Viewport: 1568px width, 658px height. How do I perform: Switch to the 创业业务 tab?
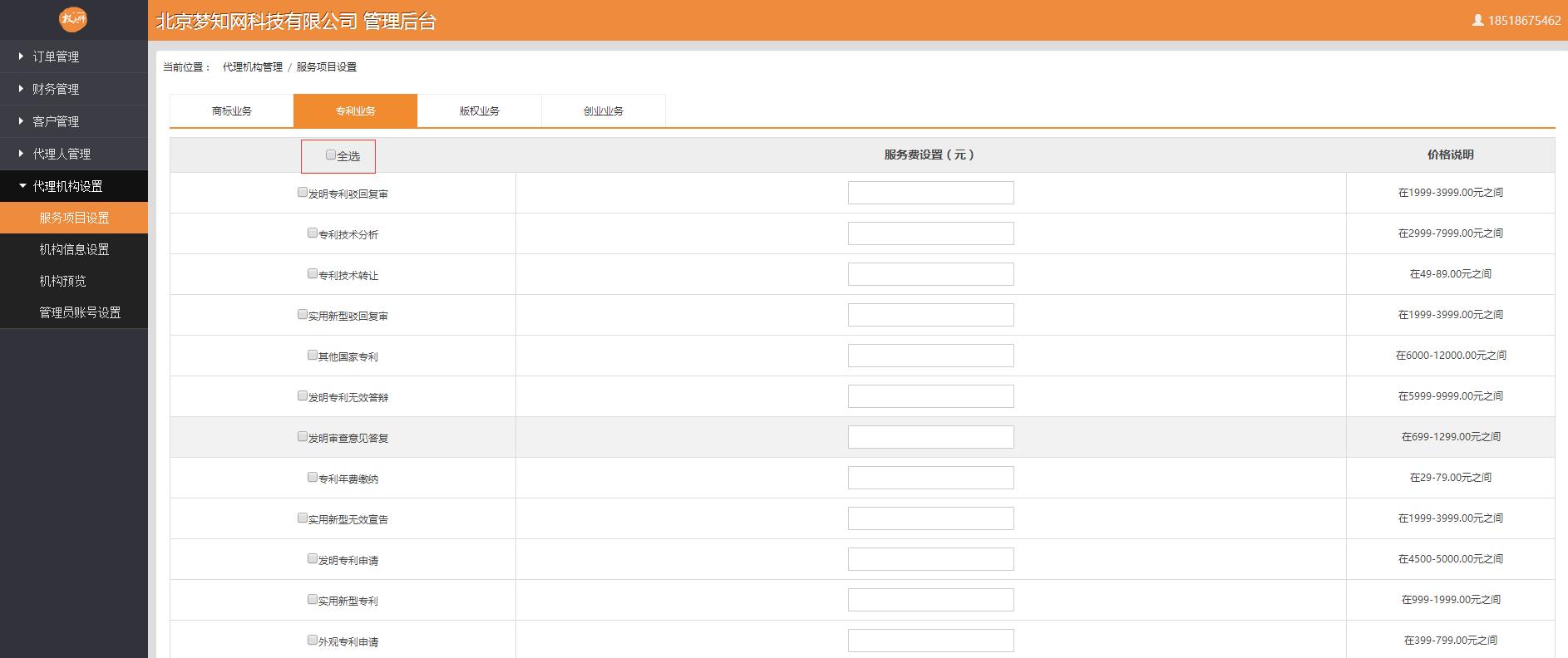click(604, 110)
